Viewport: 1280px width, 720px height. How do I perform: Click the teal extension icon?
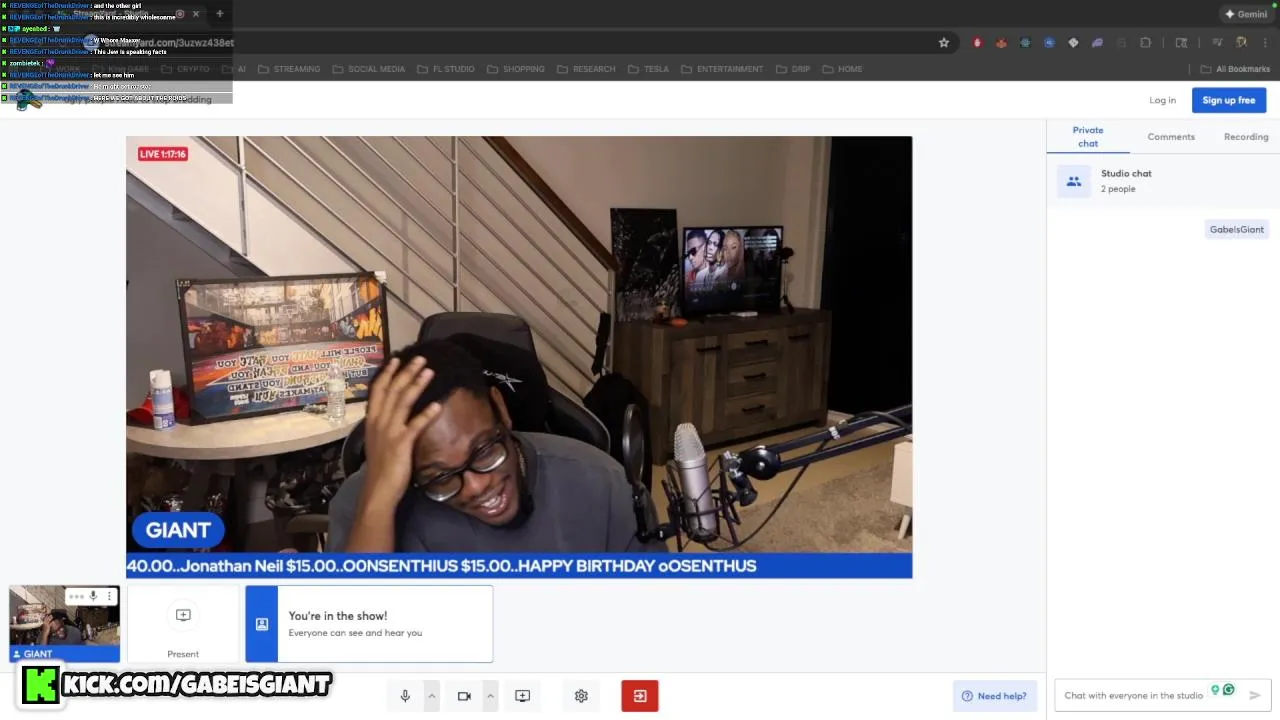(x=1025, y=43)
